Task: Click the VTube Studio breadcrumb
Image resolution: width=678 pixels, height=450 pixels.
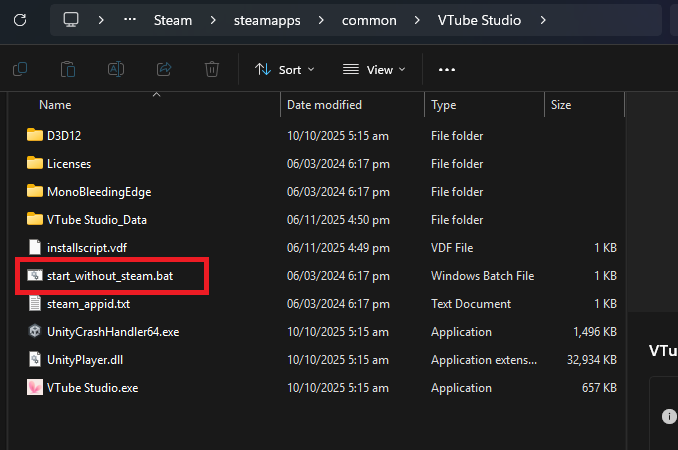Action: [x=479, y=20]
